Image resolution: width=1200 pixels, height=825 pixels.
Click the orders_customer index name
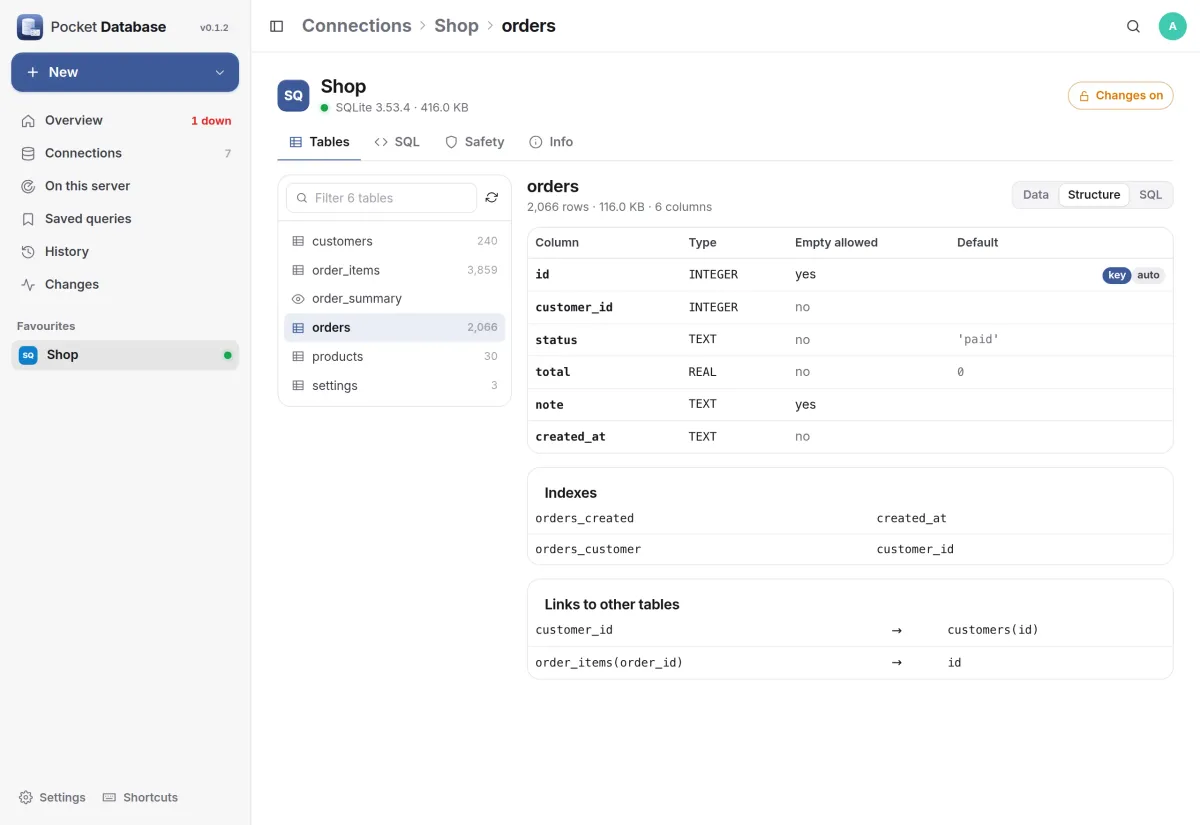tap(588, 549)
